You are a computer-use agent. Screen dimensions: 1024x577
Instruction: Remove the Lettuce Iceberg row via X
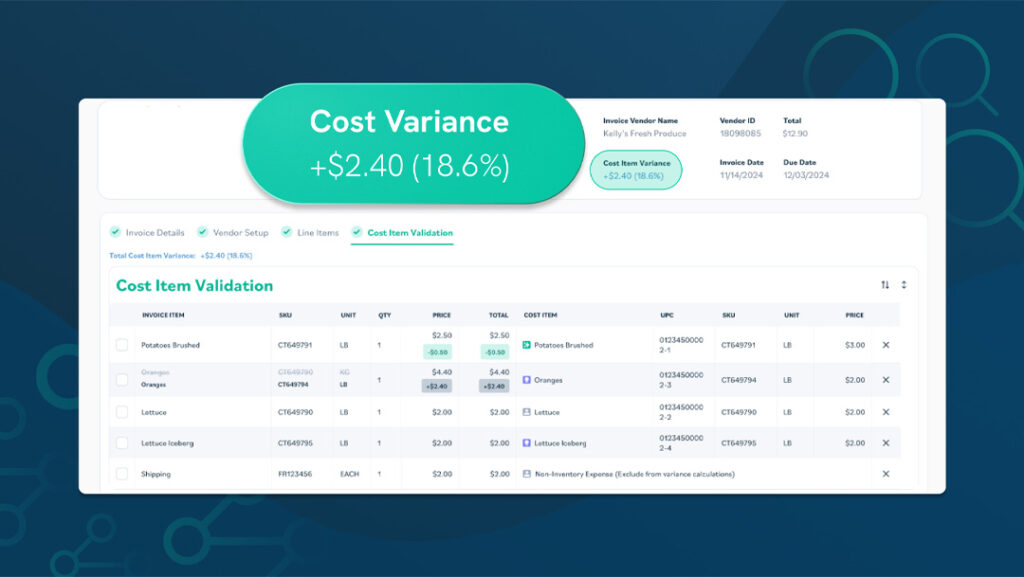(885, 443)
